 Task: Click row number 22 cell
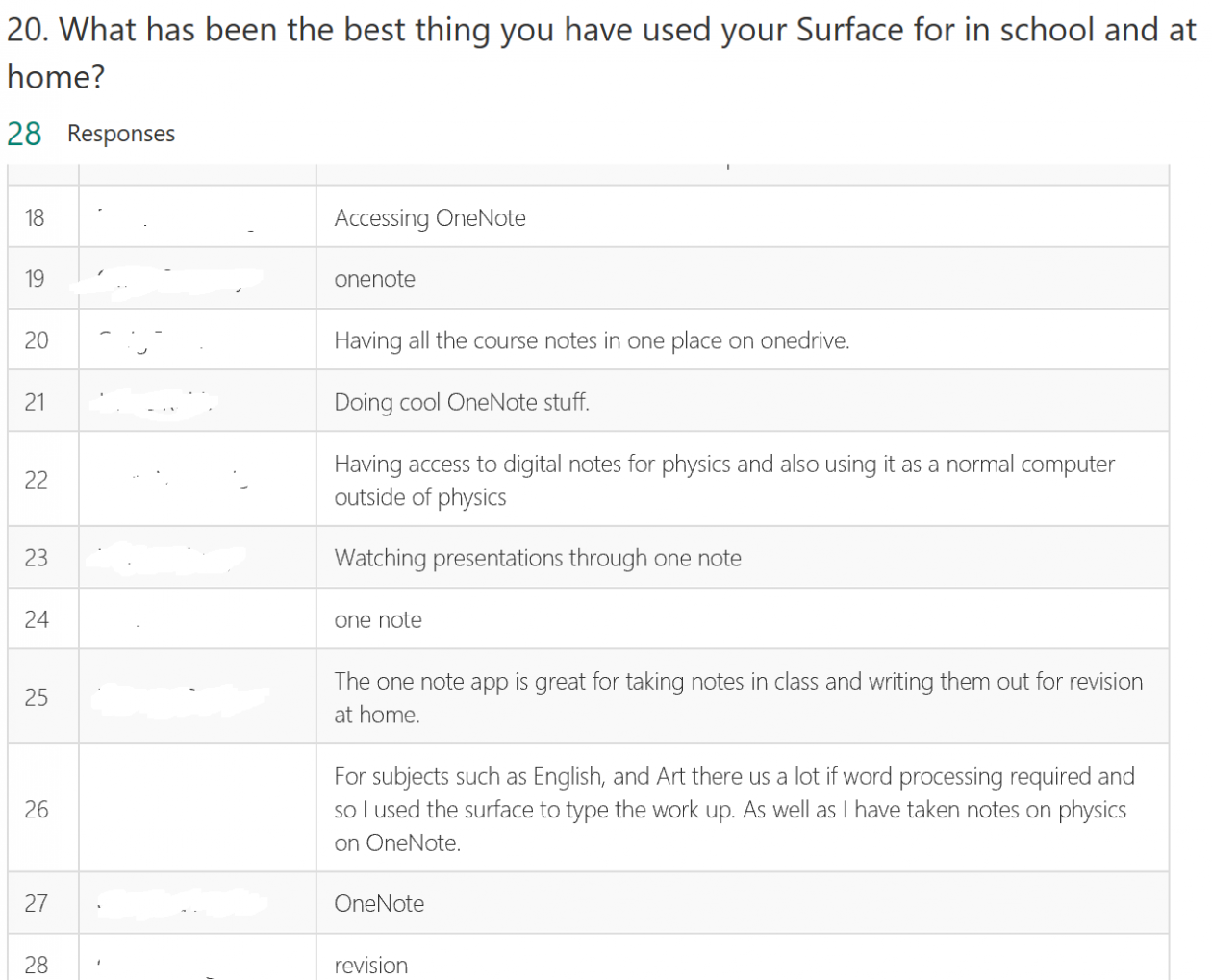tap(43, 479)
